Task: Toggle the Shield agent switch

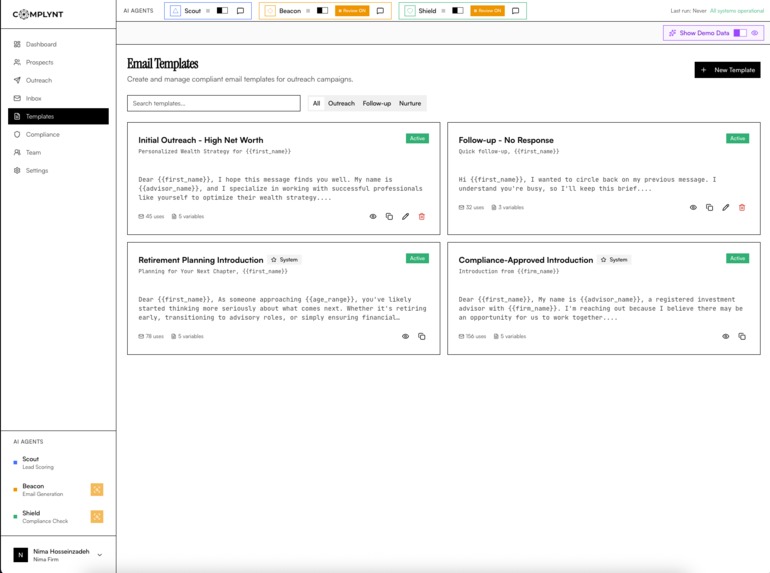Action: point(458,11)
